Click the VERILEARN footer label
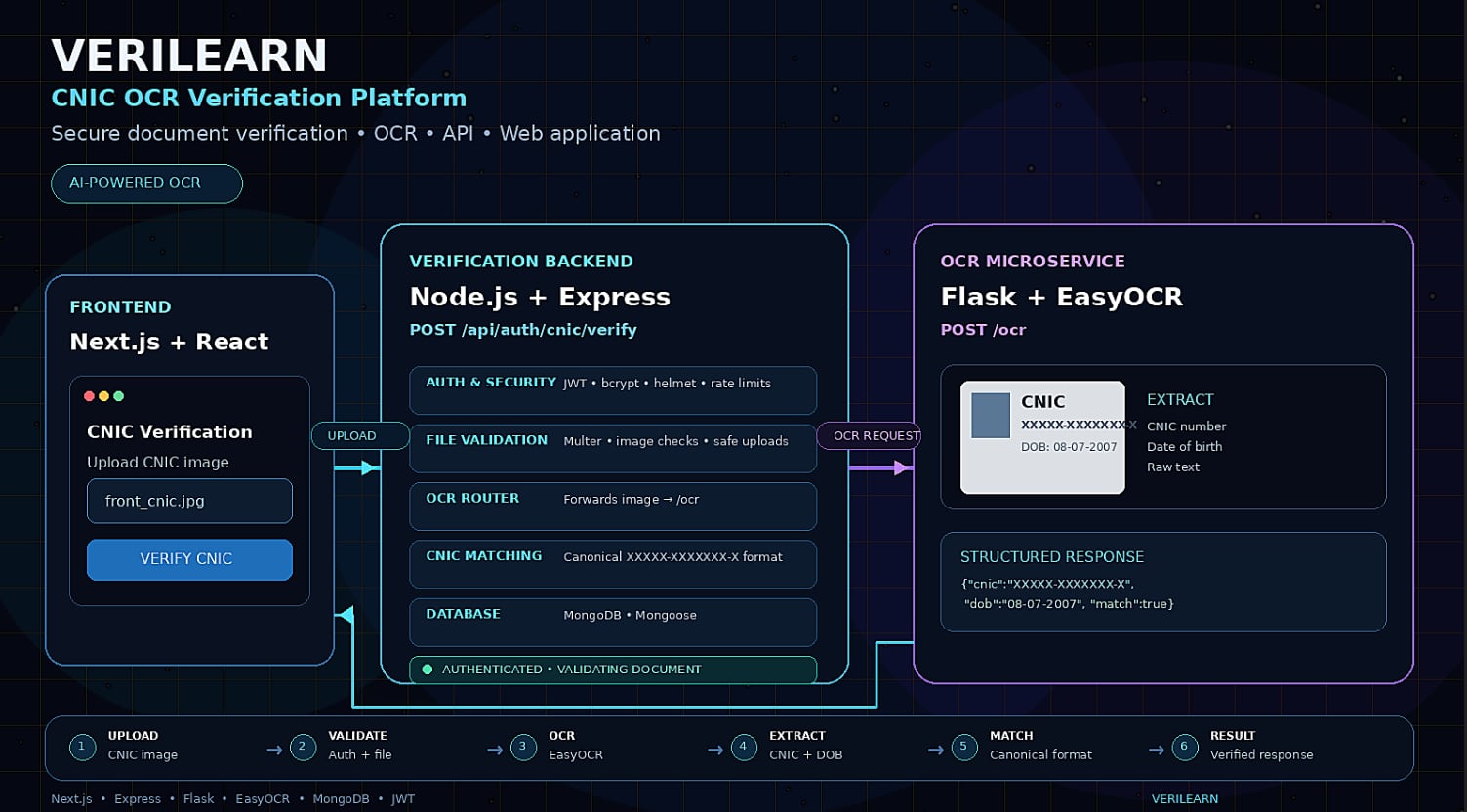 click(x=1184, y=799)
